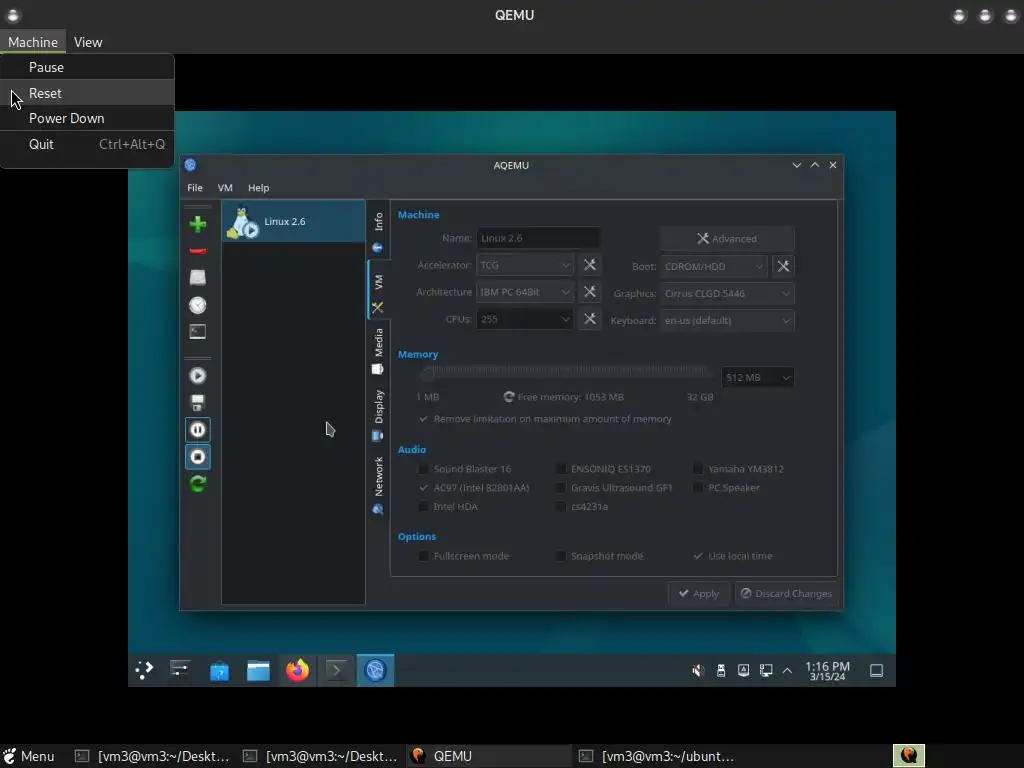
Task: Open Discover store icon in guest taskbar
Action: [x=219, y=670]
